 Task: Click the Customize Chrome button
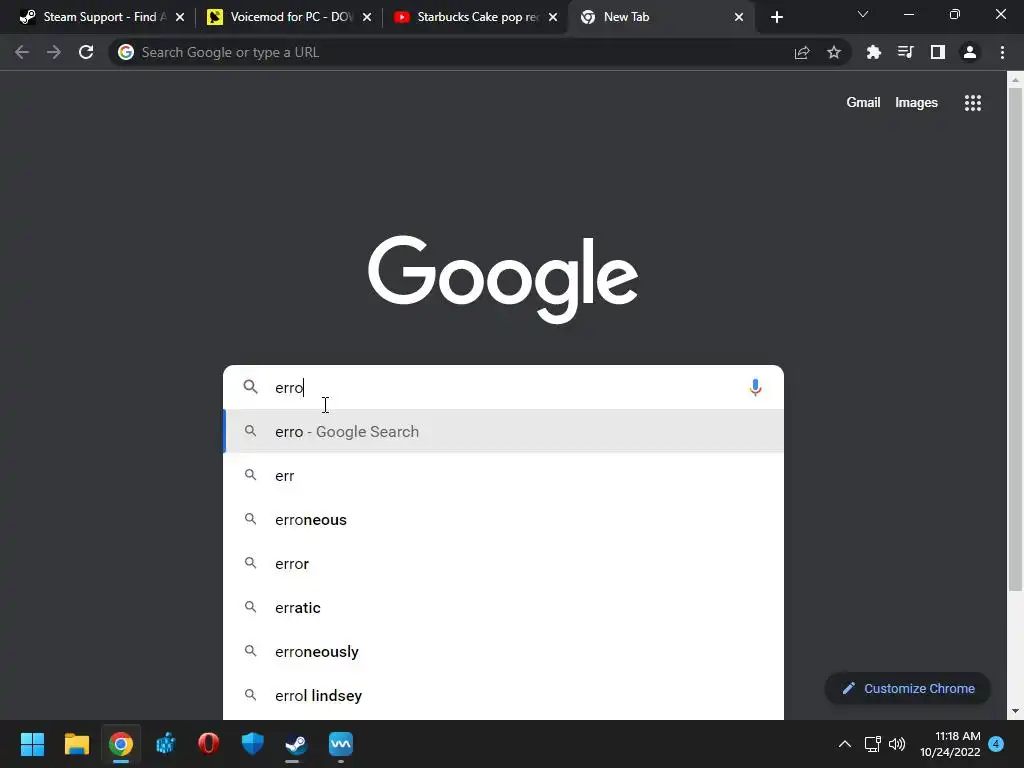tap(908, 688)
